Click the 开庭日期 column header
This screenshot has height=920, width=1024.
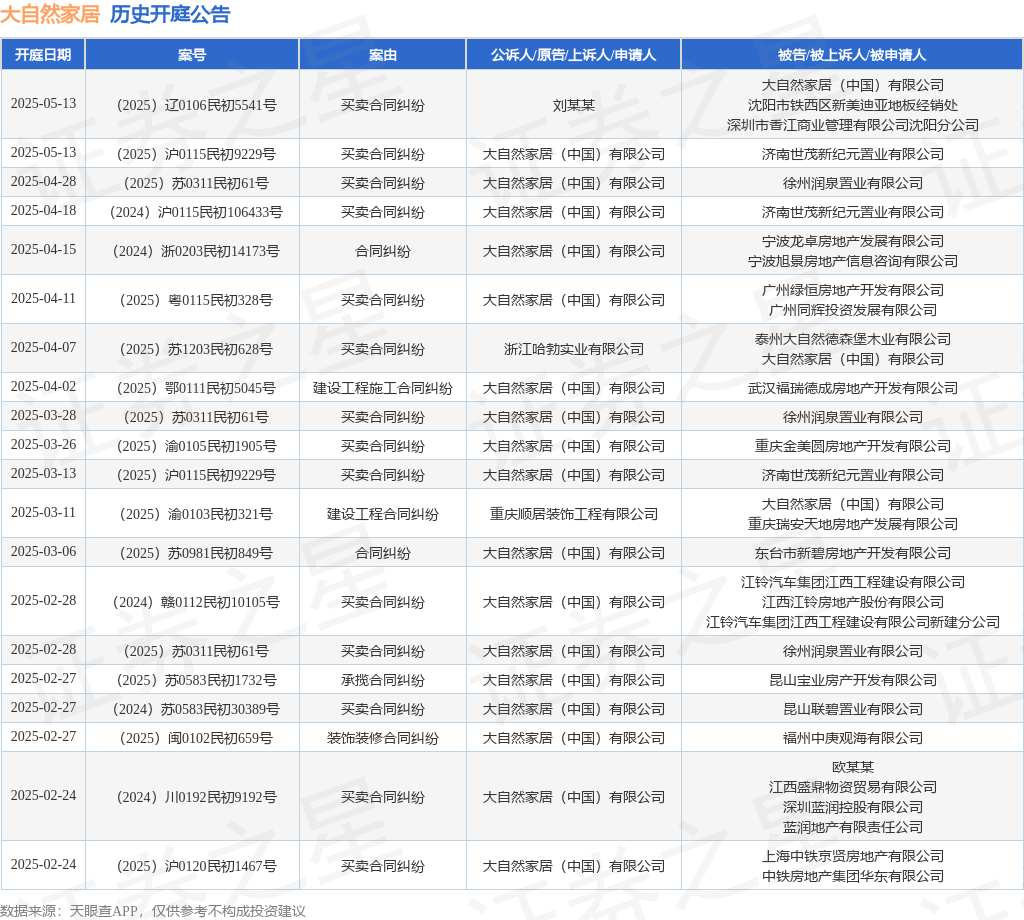pyautogui.click(x=43, y=55)
